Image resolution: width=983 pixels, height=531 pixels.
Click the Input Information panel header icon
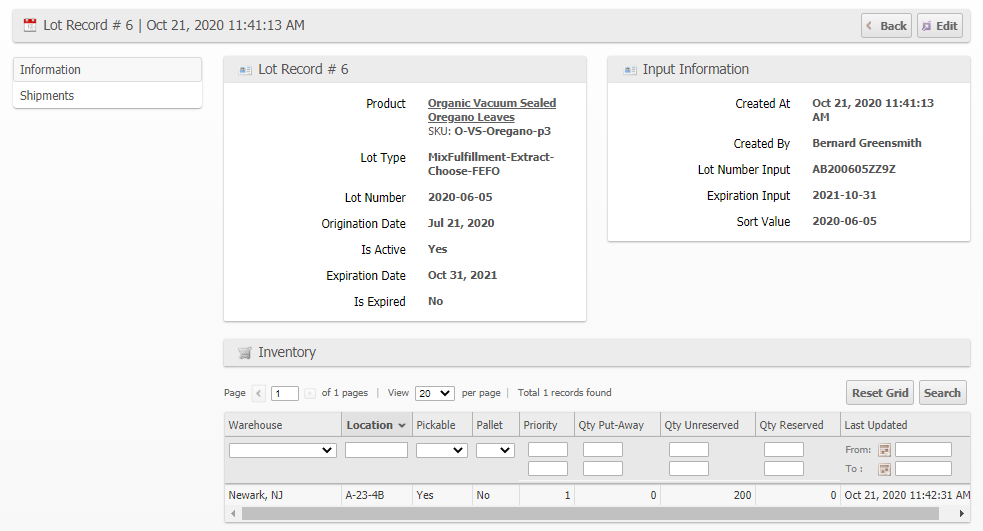point(630,70)
